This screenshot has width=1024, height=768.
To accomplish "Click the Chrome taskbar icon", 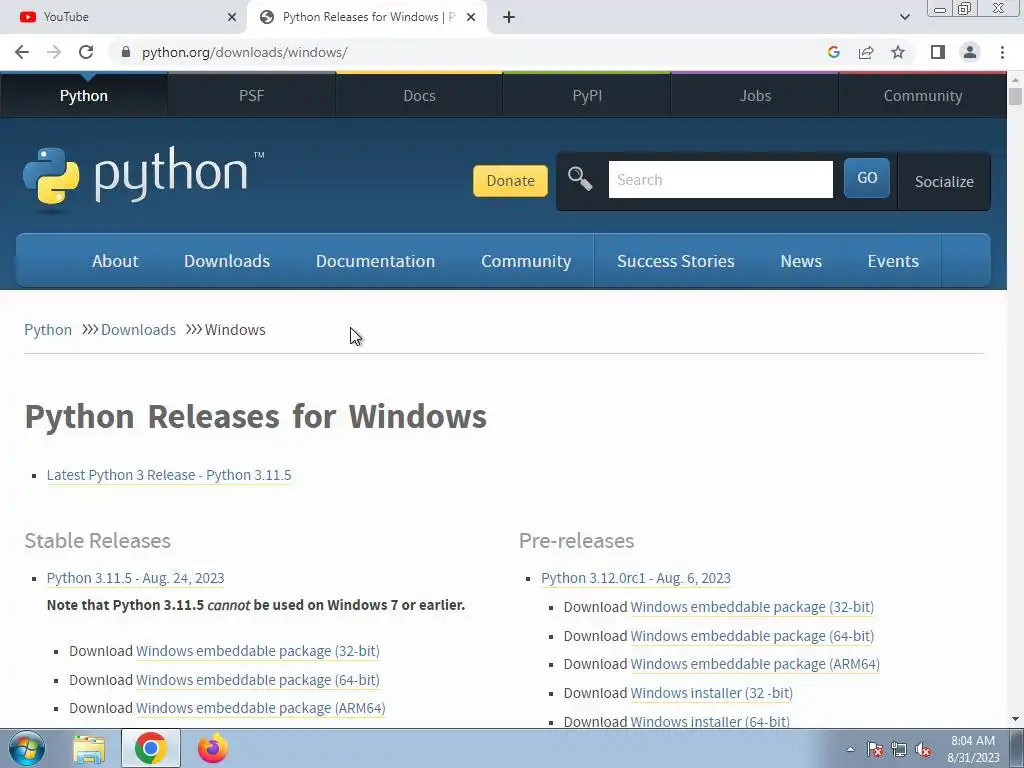I will point(151,748).
